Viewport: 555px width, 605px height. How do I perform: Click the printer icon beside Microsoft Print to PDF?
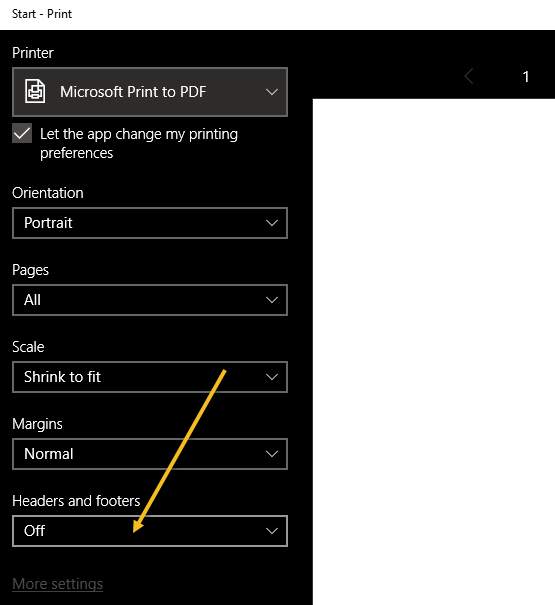35,91
